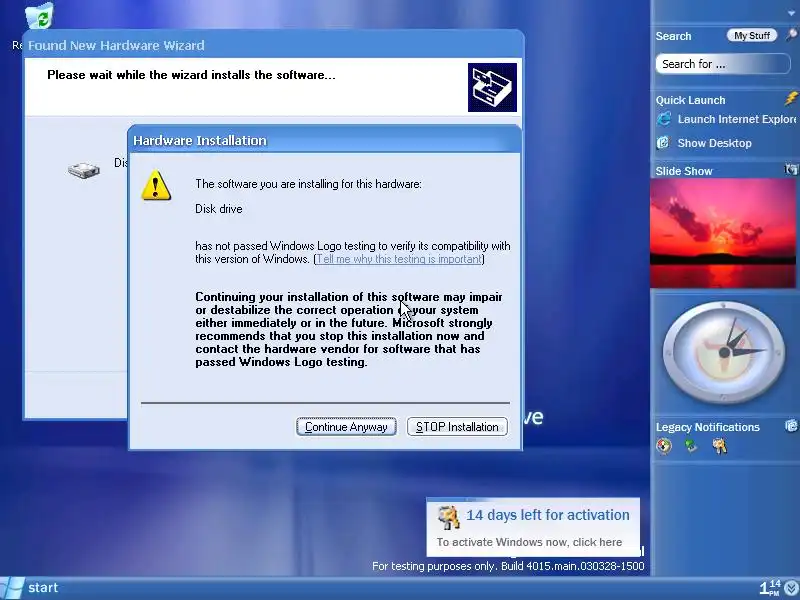Click the analog clock in sidebar
This screenshot has height=600, width=800.
tap(723, 352)
